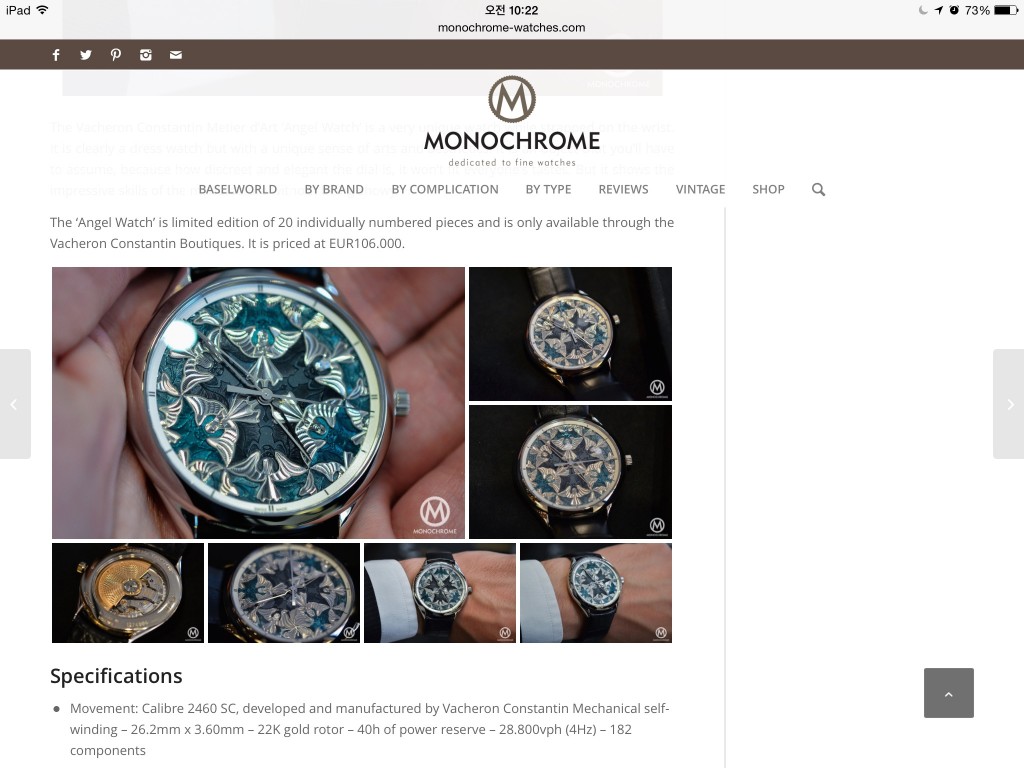
Task: Open the gold rotor caseback thumbnail
Action: [x=128, y=593]
